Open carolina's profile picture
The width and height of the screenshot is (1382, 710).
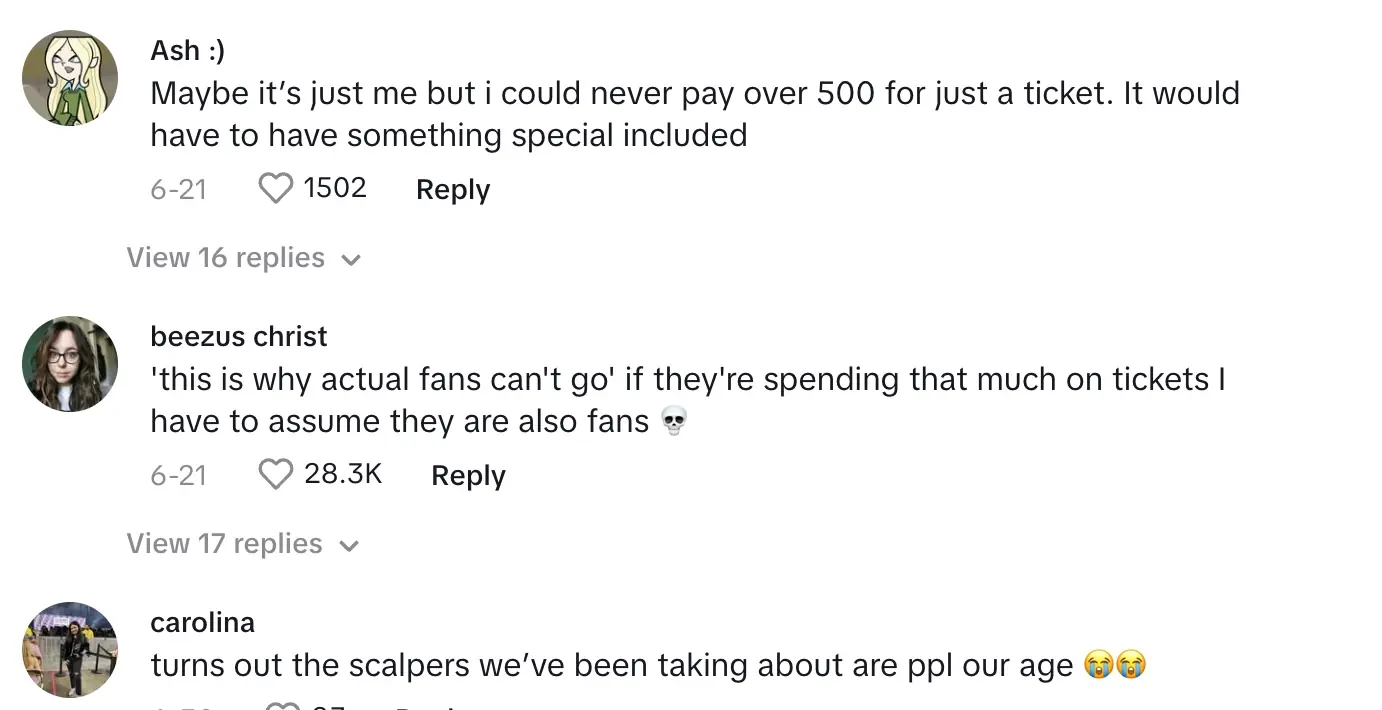70,649
